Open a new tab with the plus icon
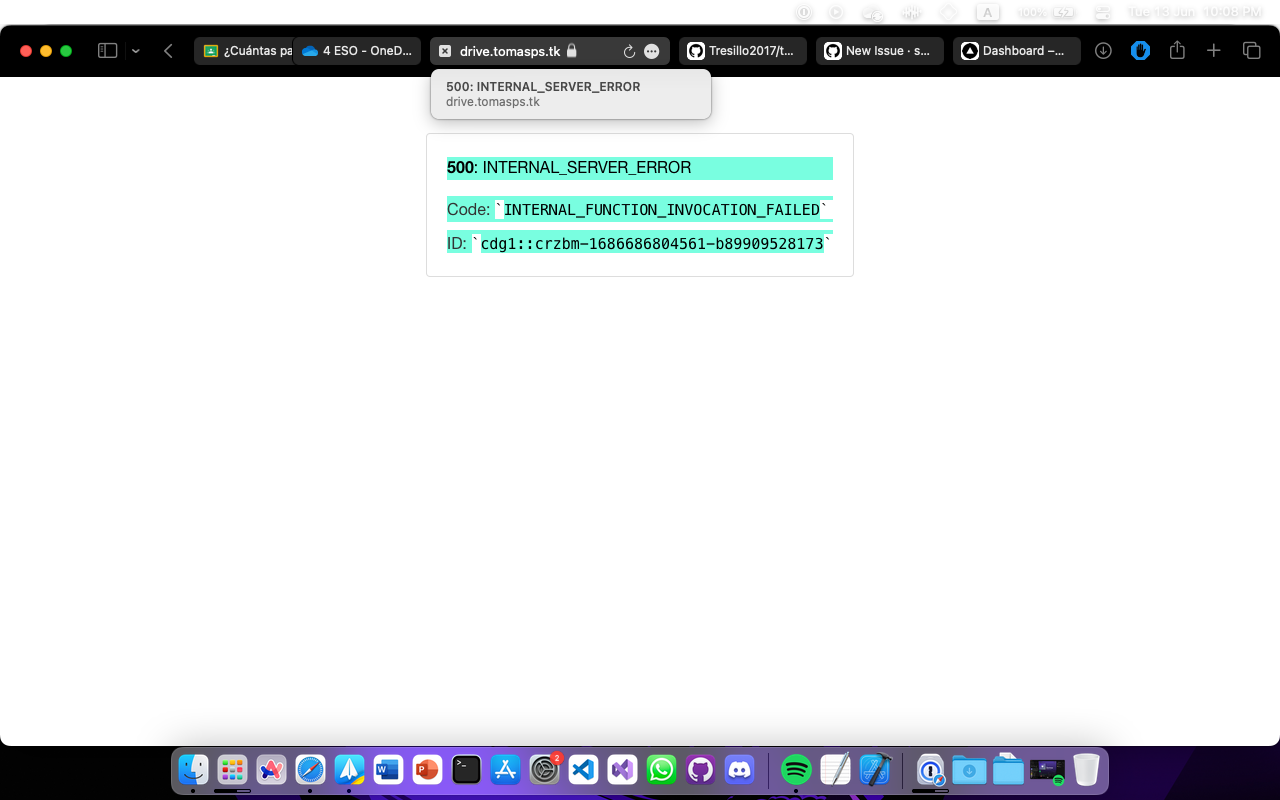The width and height of the screenshot is (1280, 800). pyautogui.click(x=1213, y=50)
